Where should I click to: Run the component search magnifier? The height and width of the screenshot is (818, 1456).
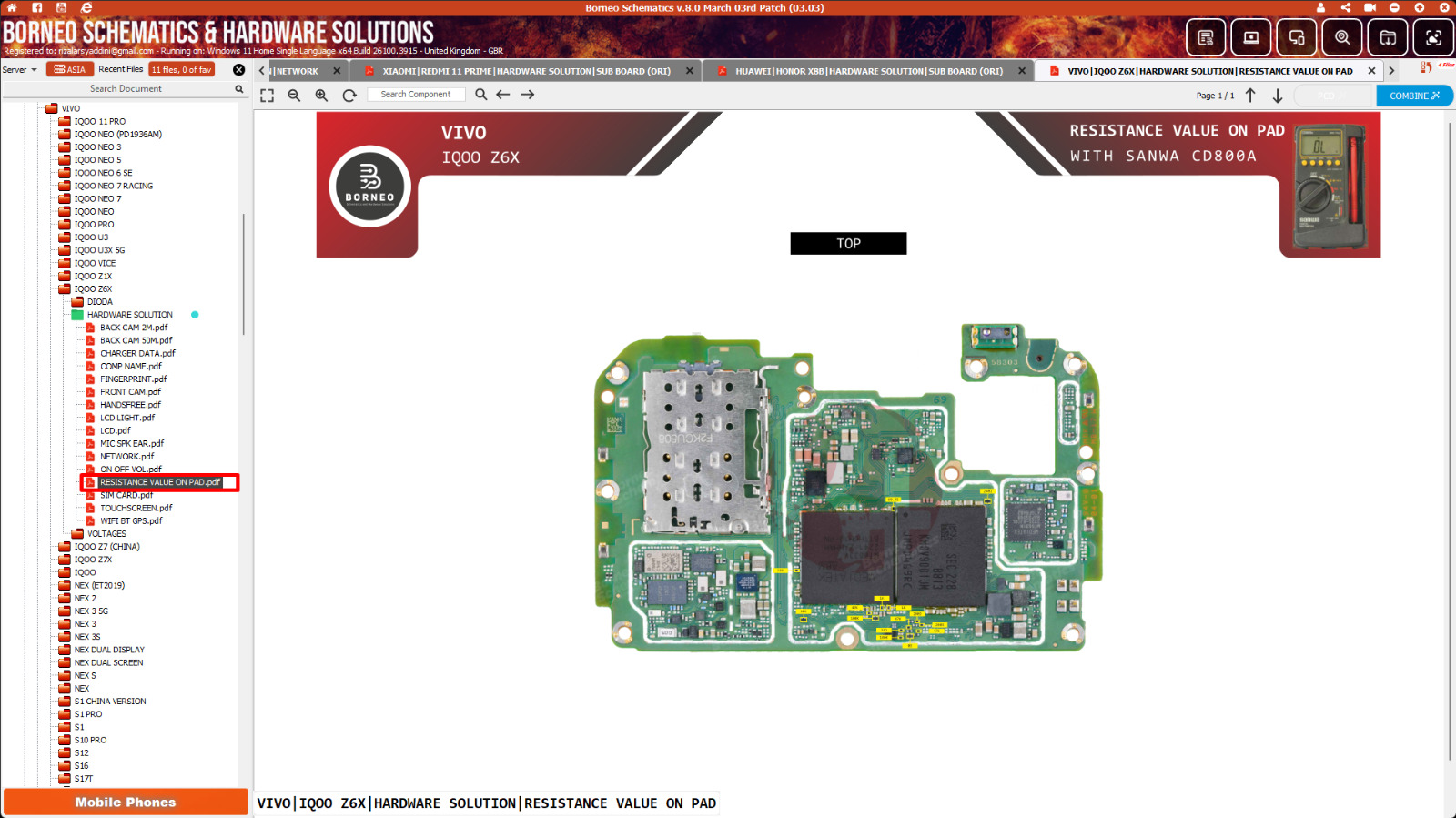click(480, 95)
